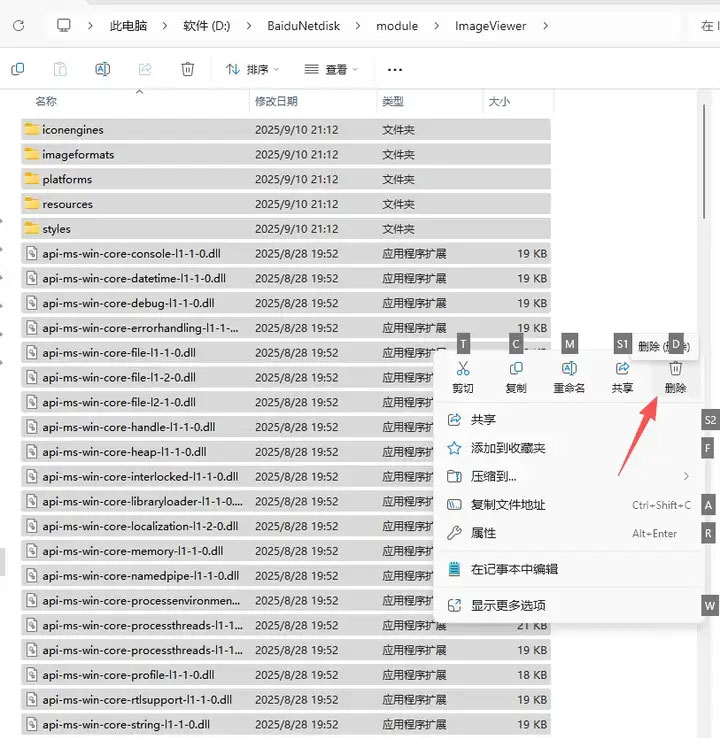
Task: Click the toolbar copy icon
Action: point(17,69)
